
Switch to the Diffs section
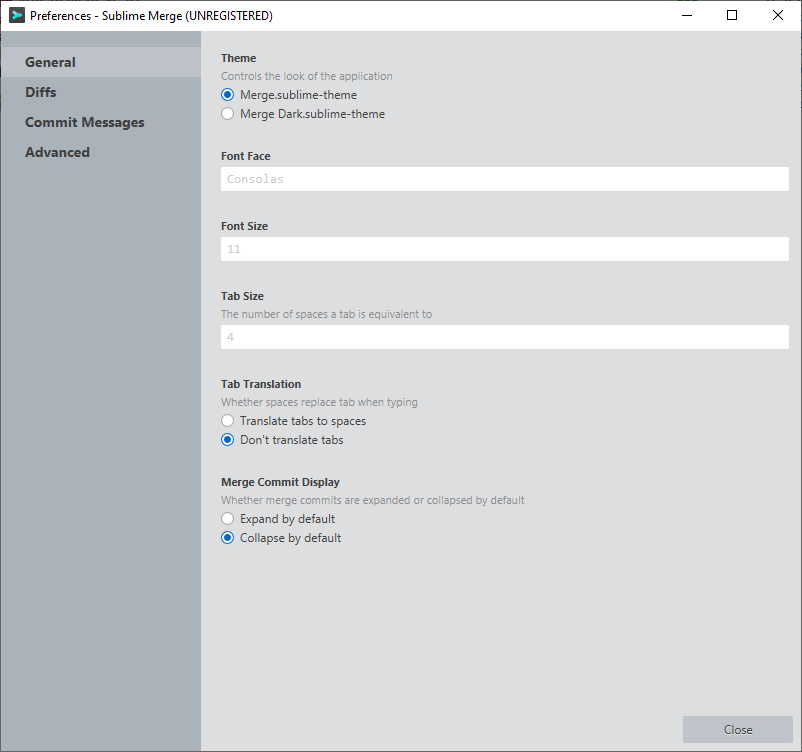click(41, 92)
